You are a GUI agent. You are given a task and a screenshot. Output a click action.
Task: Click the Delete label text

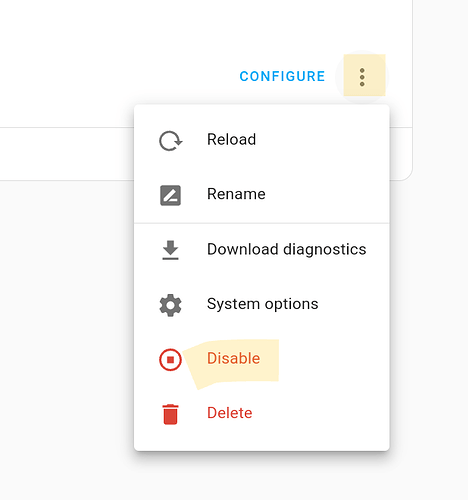click(230, 413)
